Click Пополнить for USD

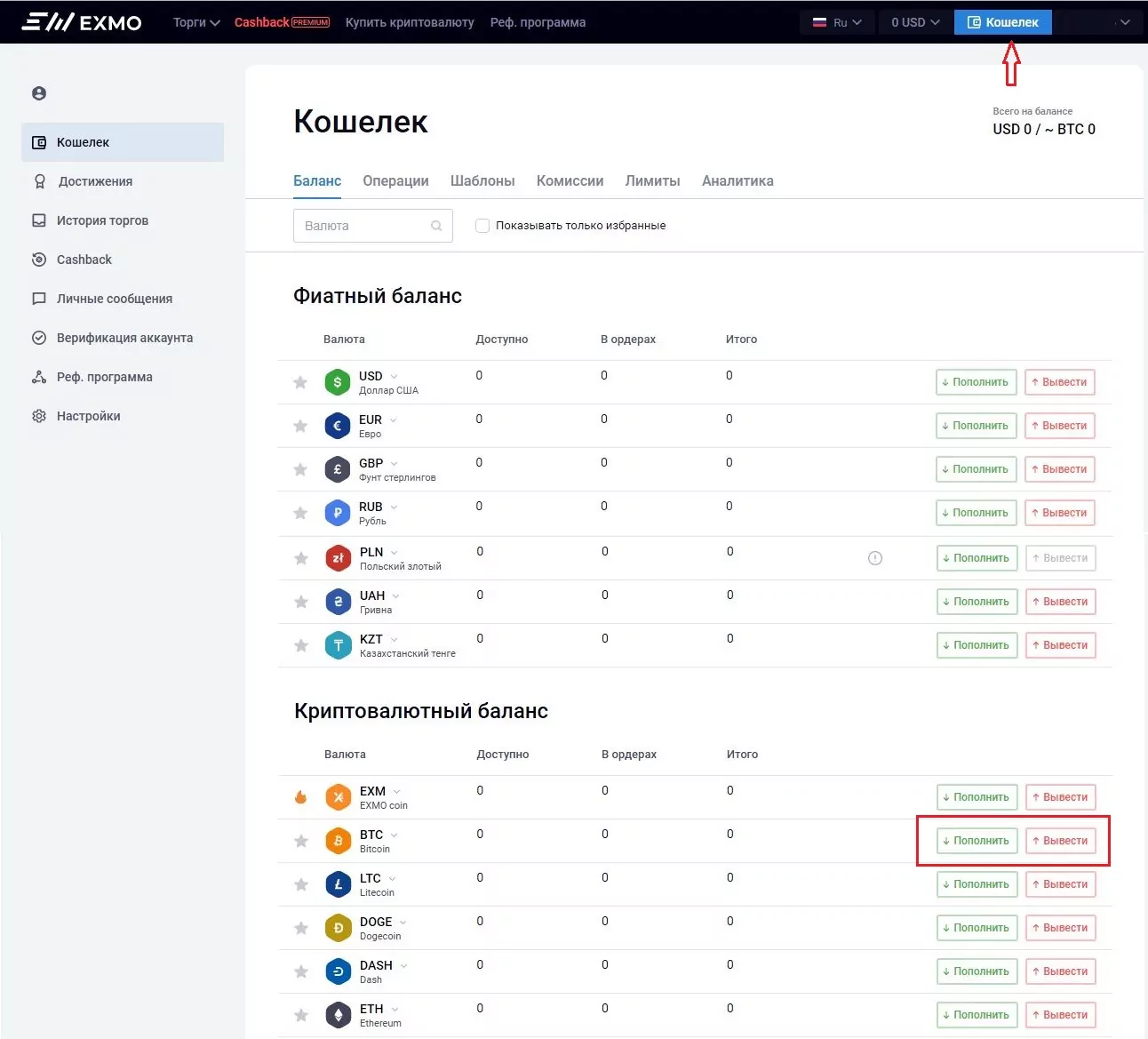[977, 382]
